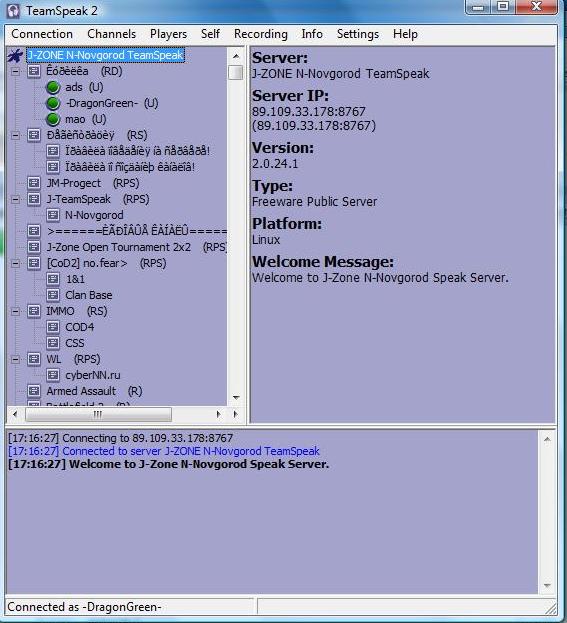Viewport: 567px width, 623px height.
Task: Click channel icon of JM-Progect
Action: (x=34, y=183)
